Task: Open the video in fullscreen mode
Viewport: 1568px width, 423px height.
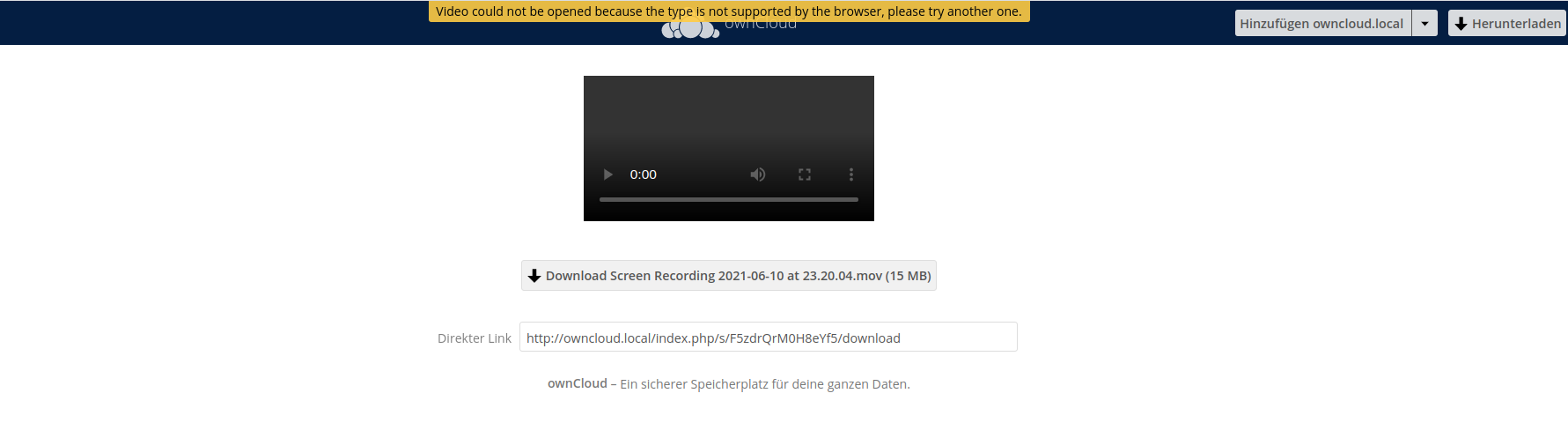Action: (x=804, y=174)
